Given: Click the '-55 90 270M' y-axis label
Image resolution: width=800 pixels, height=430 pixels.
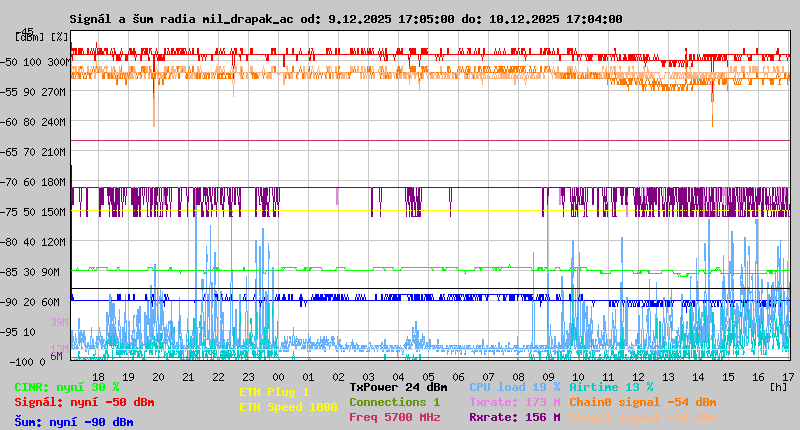Looking at the screenshot, I should (33, 92).
